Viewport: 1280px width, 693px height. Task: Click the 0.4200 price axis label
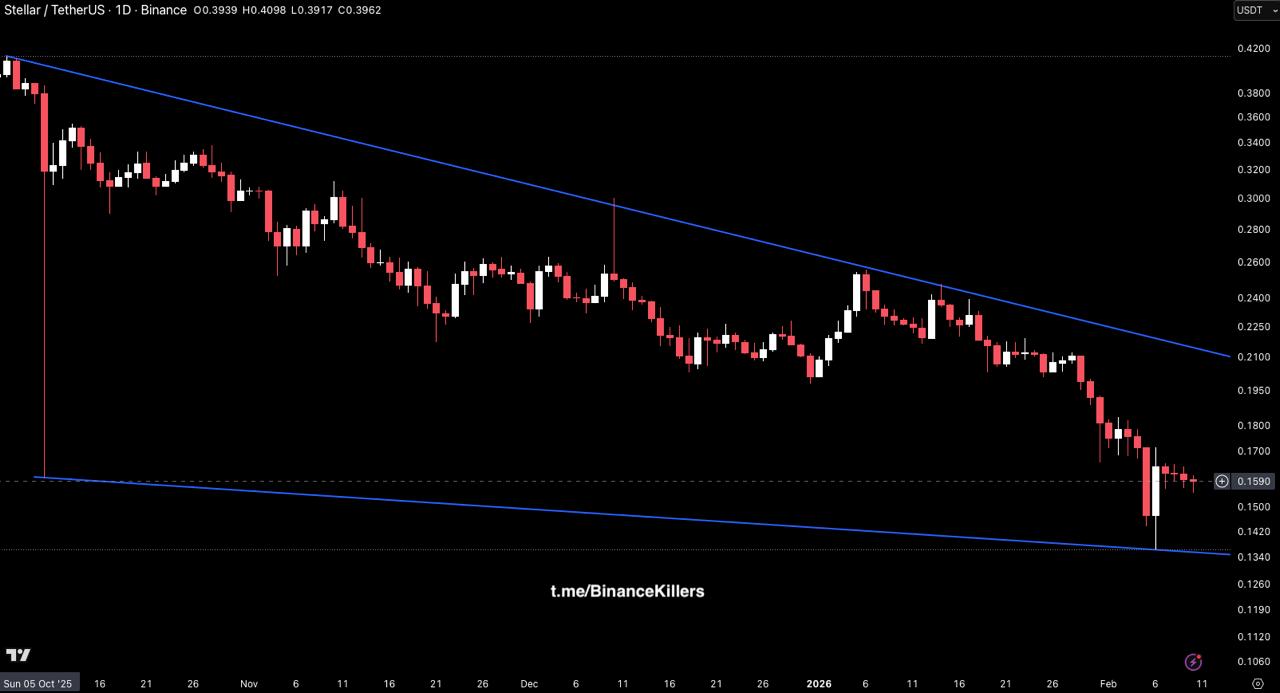coord(1254,48)
